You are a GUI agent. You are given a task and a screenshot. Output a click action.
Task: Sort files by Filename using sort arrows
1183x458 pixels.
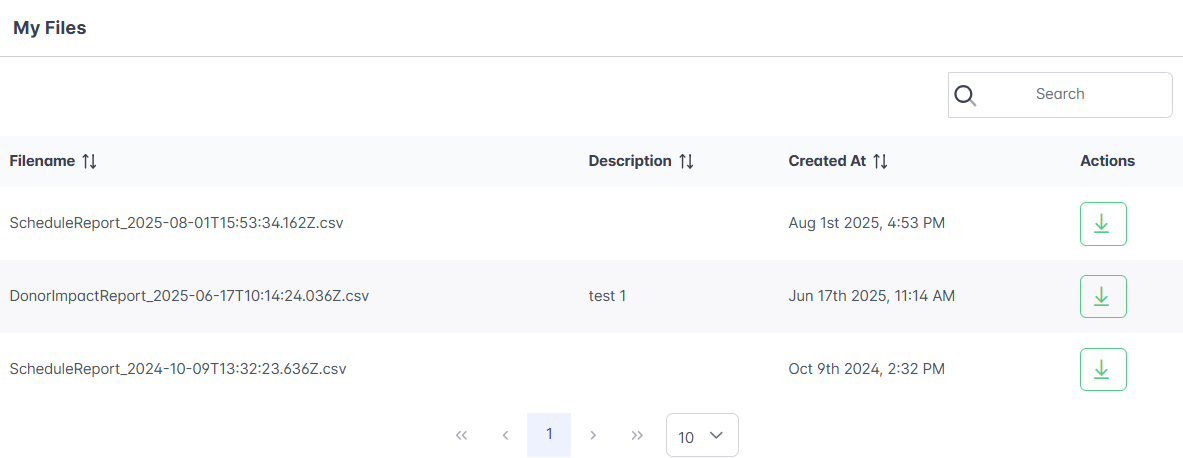[89, 161]
